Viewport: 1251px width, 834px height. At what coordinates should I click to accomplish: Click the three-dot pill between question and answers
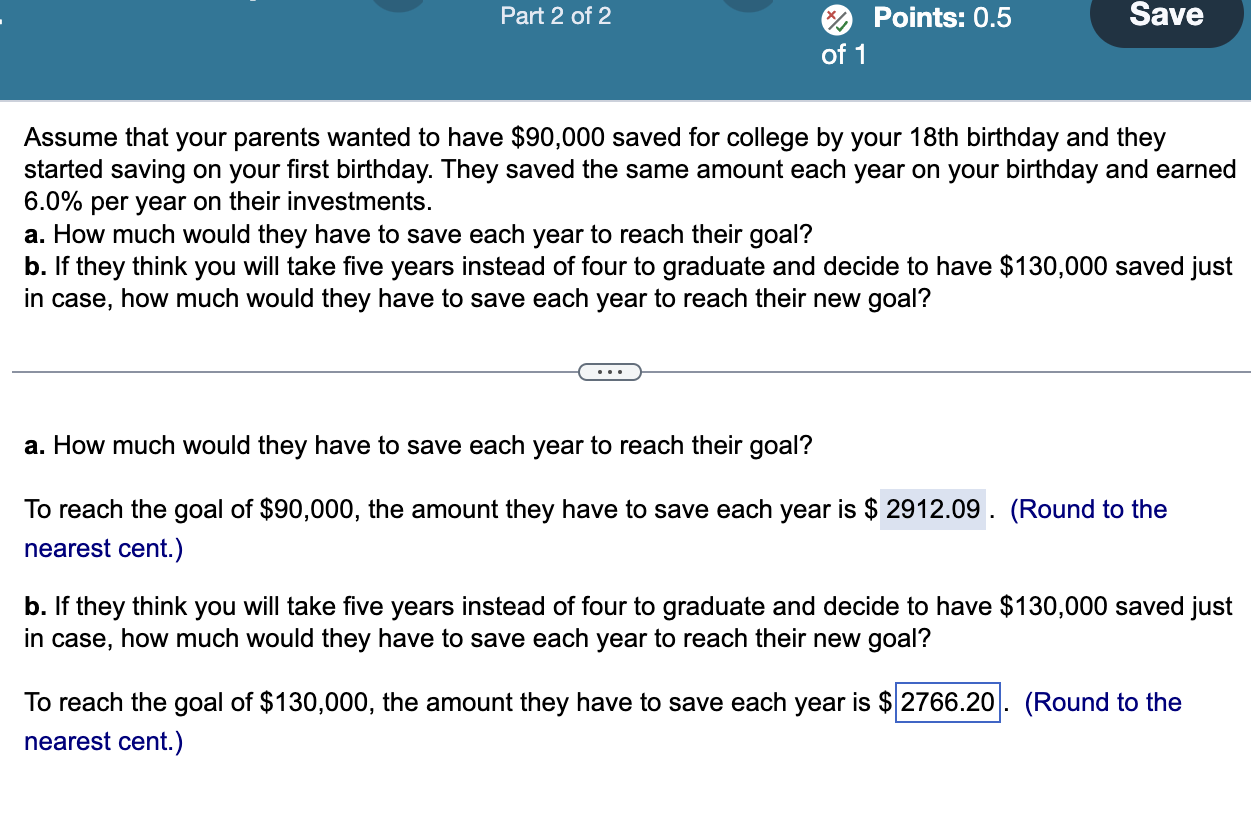(x=610, y=371)
